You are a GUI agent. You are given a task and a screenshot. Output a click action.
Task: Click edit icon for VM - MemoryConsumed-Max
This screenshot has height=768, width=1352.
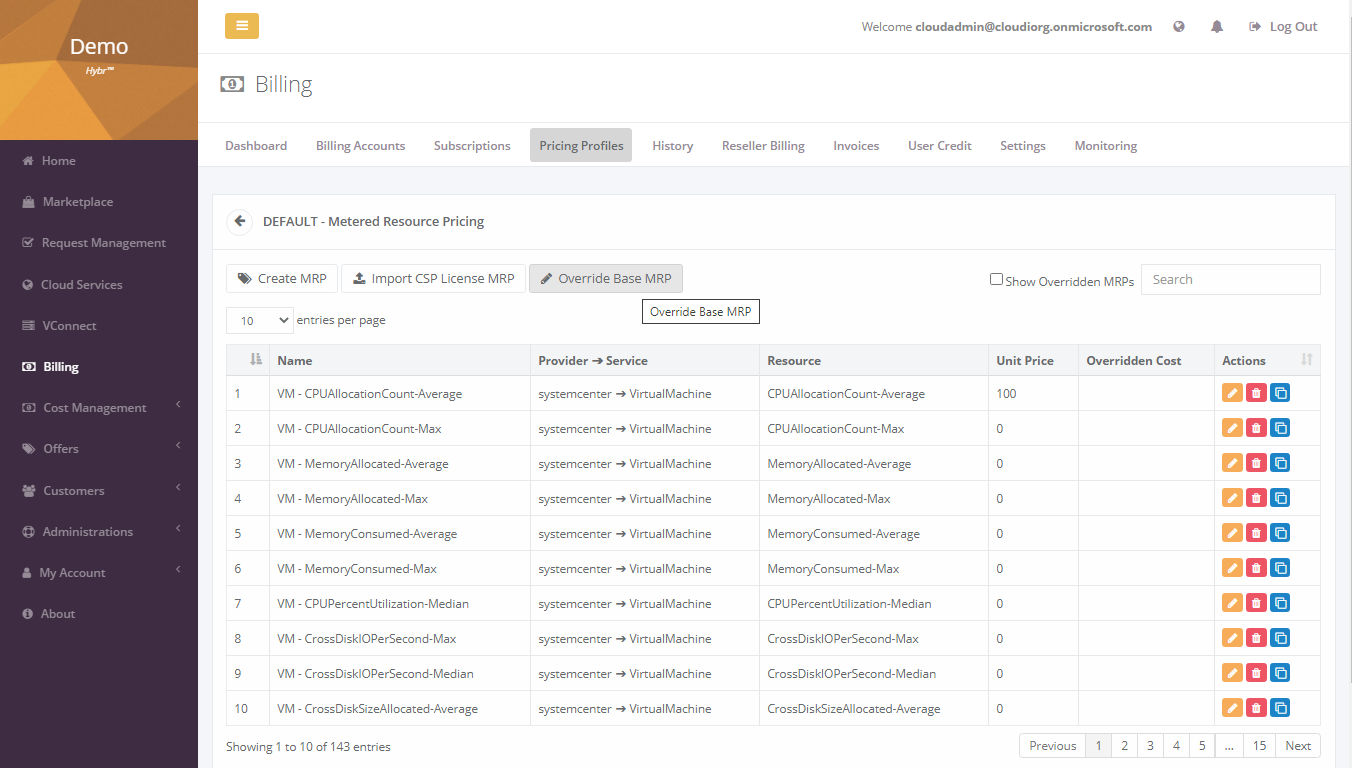[x=1232, y=568]
